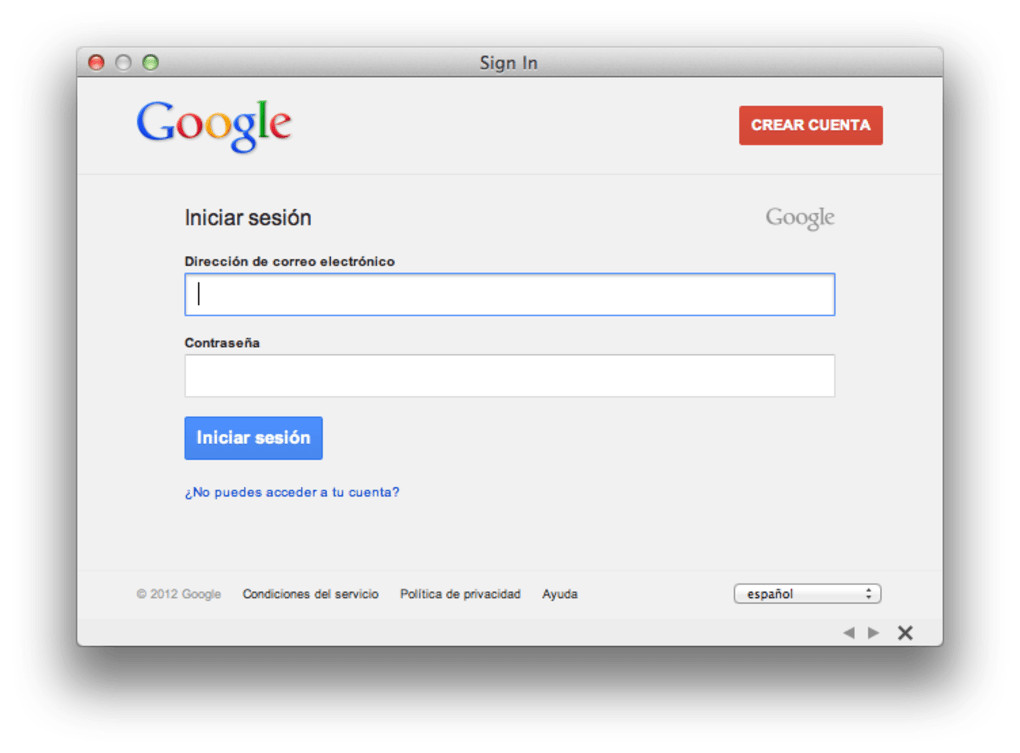Click the © 2012 Google footer text
The image size is (1020, 753).
(x=179, y=594)
